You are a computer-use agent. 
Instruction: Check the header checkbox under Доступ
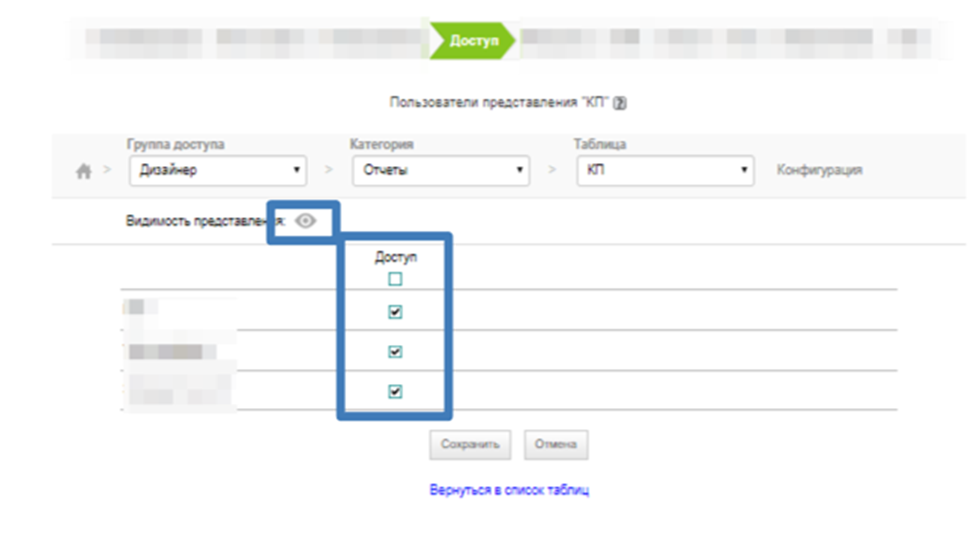pyautogui.click(x=395, y=280)
